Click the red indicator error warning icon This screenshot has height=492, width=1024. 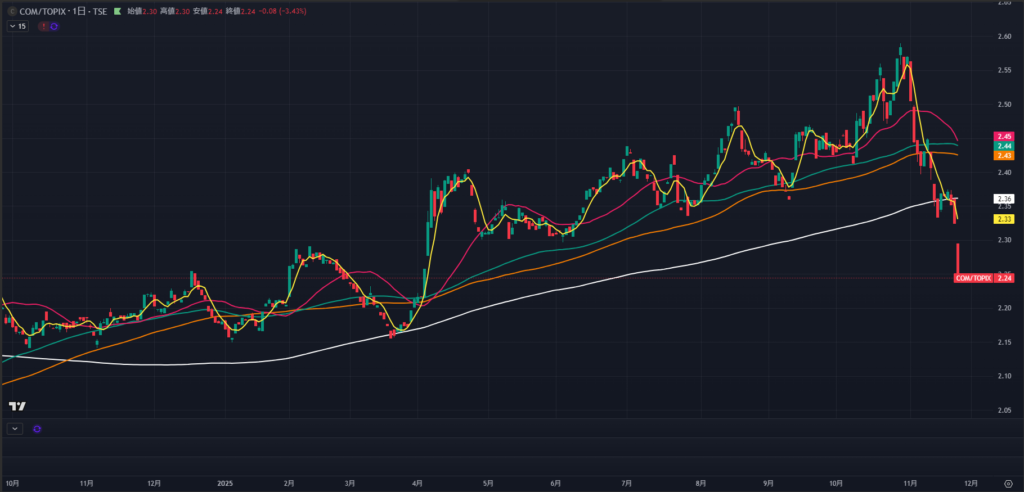click(42, 26)
